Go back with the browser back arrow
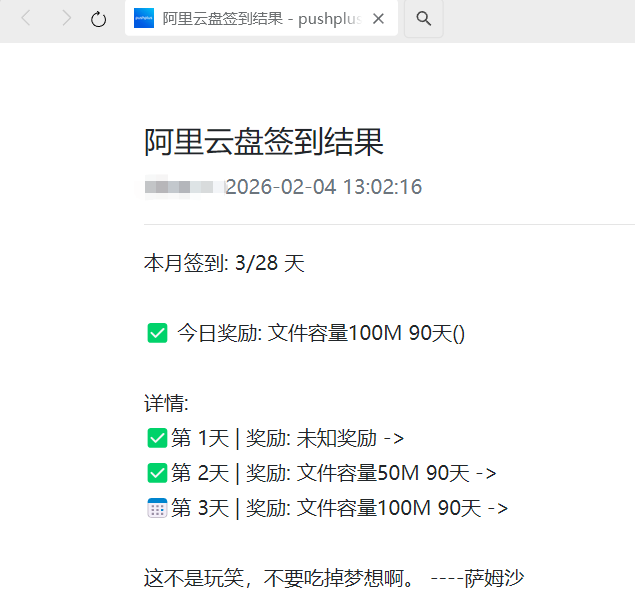The height and width of the screenshot is (613, 635). click(26, 18)
